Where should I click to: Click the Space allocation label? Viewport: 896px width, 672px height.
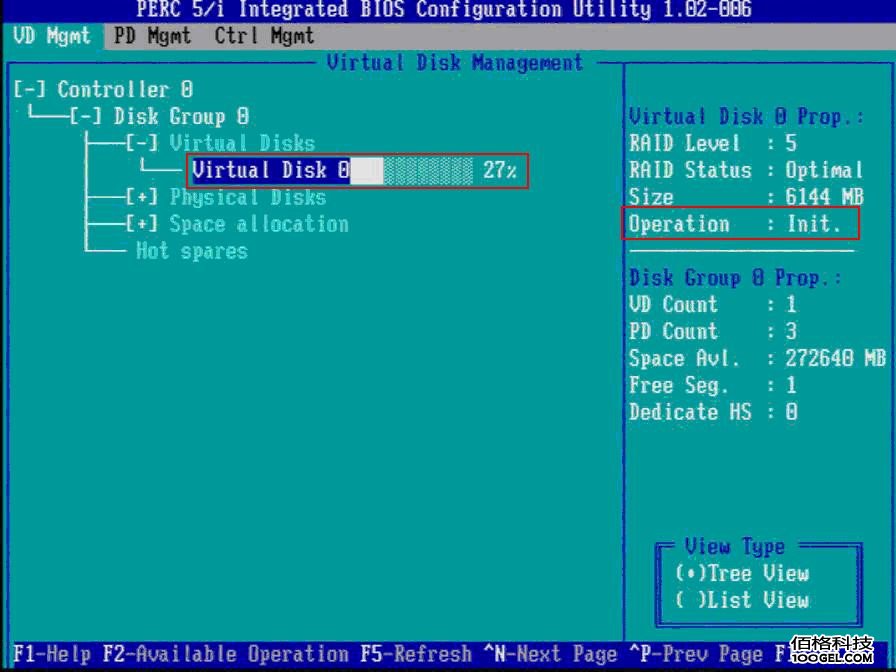259,225
